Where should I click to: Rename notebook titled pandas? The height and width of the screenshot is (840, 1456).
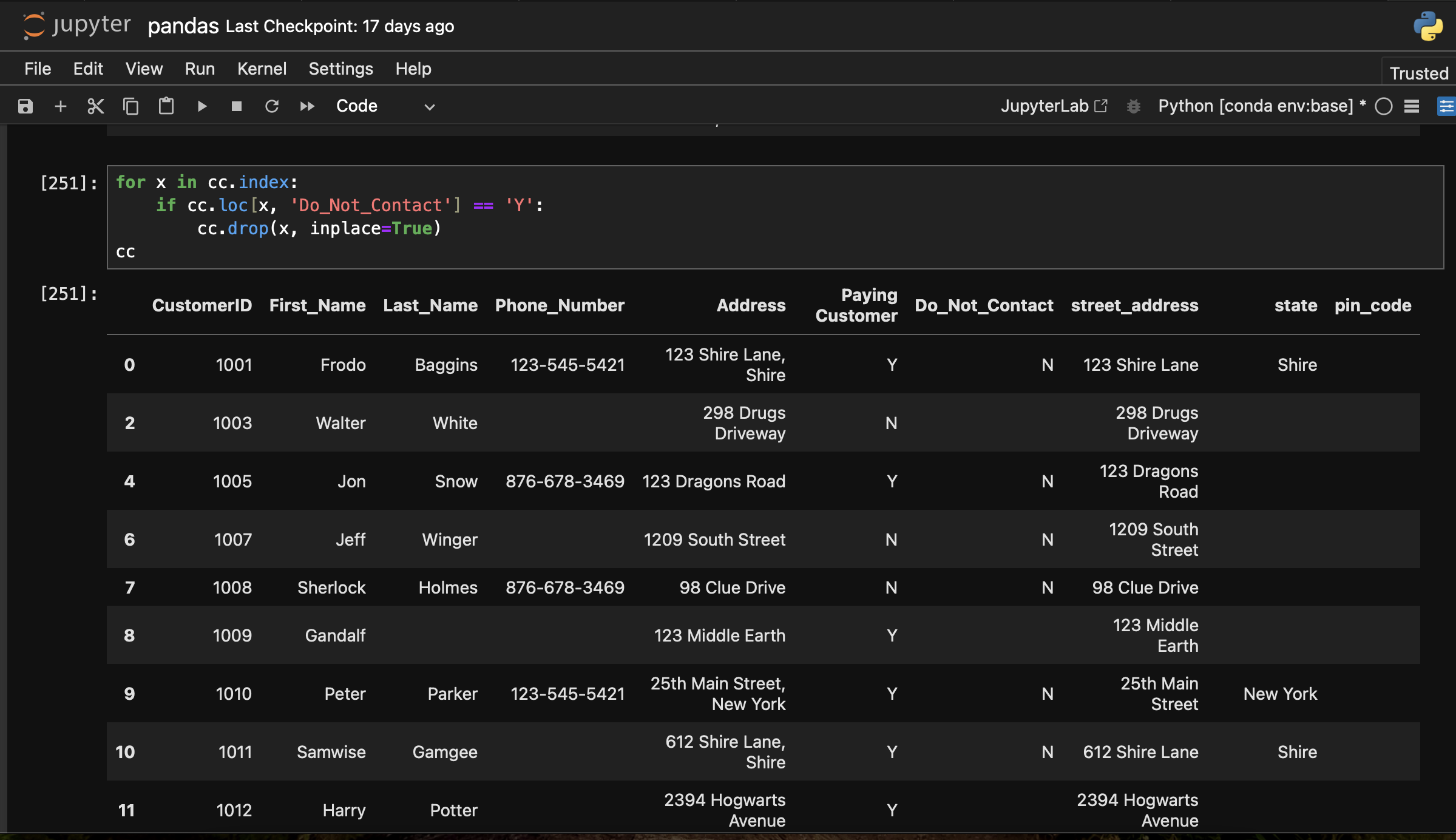[x=183, y=26]
